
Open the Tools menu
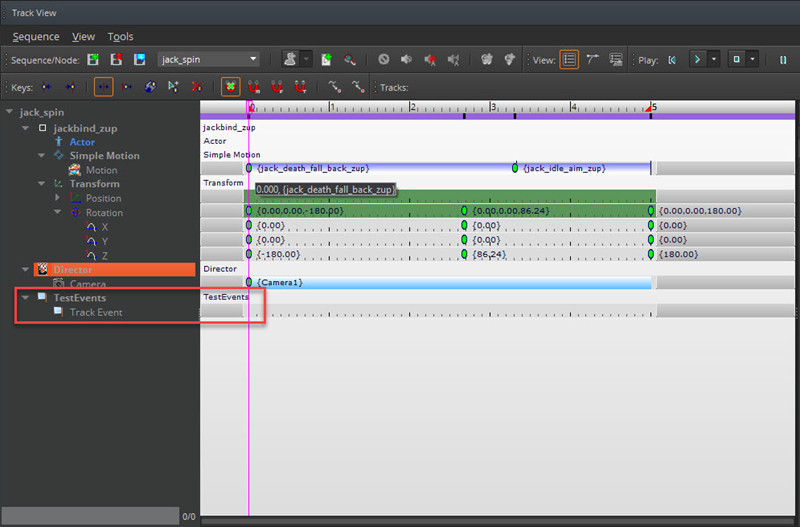pos(120,36)
